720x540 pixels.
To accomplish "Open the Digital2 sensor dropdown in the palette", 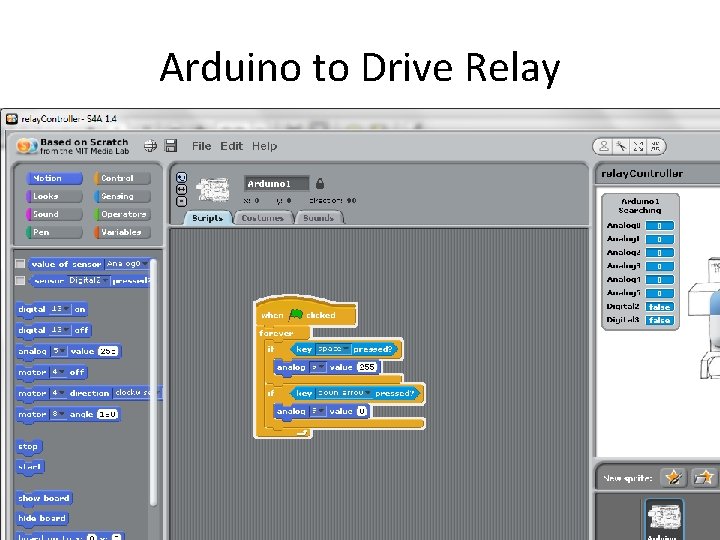I will pyautogui.click(x=88, y=280).
